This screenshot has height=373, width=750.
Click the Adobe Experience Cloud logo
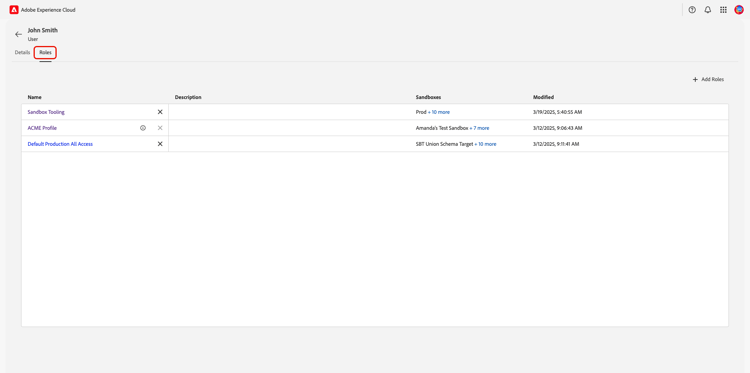14,10
